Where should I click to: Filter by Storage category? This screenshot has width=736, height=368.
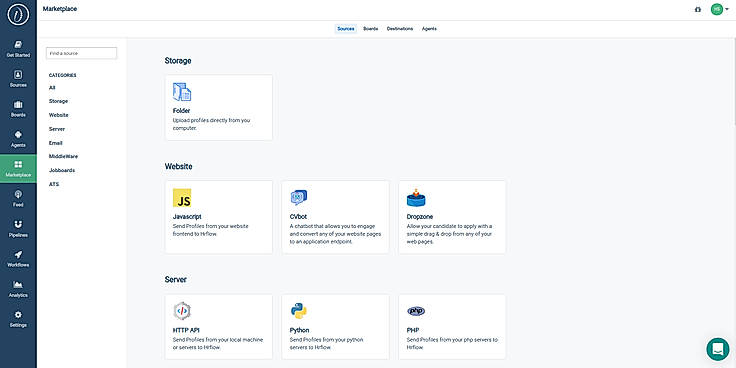click(x=58, y=101)
